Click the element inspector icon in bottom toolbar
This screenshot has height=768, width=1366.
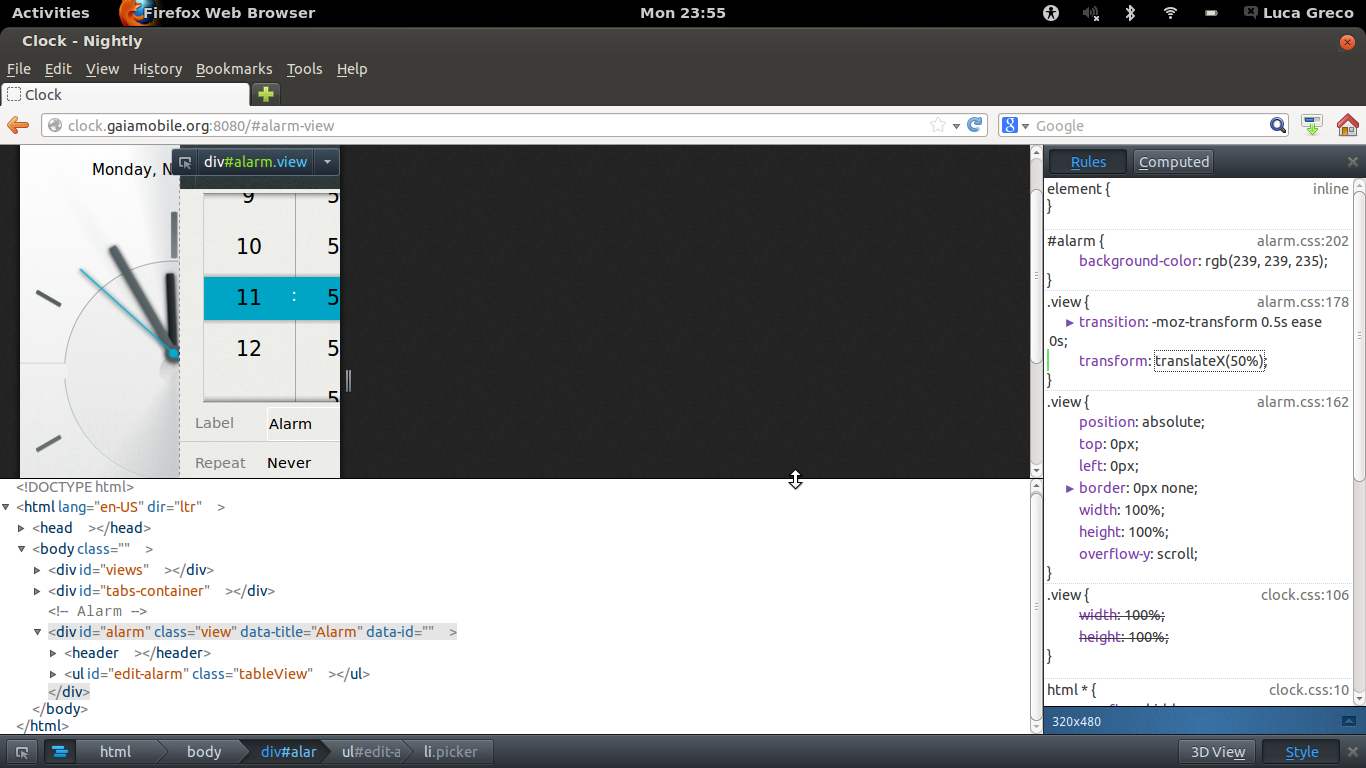pos(22,752)
